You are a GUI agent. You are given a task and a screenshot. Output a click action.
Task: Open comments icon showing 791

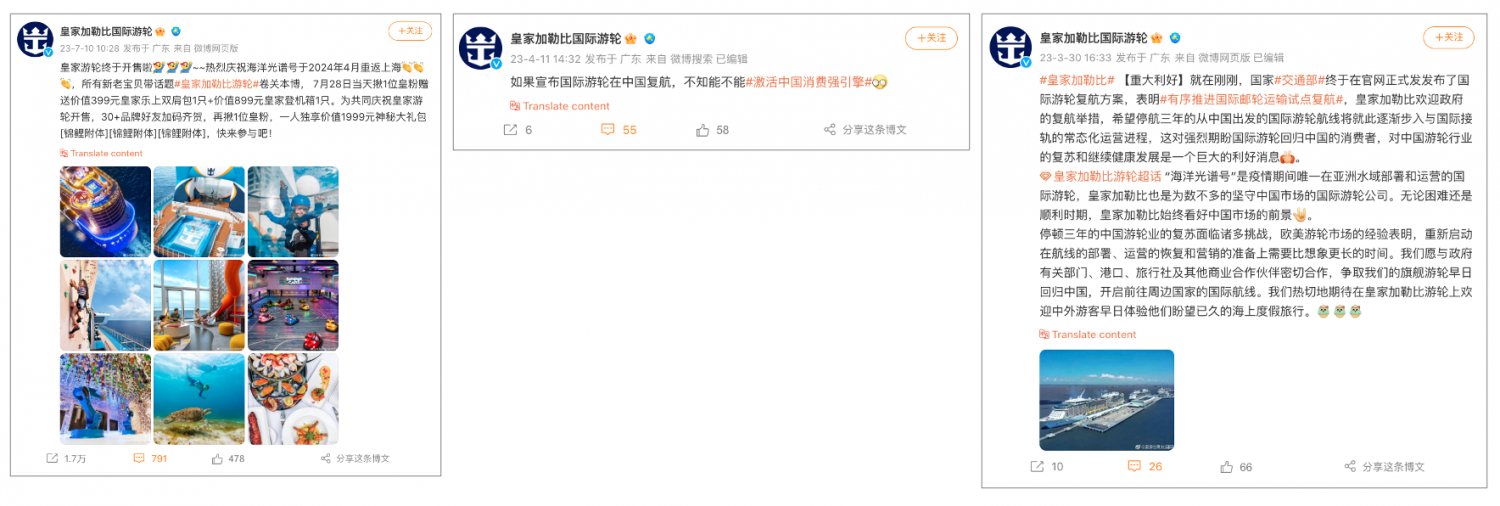coord(138,458)
